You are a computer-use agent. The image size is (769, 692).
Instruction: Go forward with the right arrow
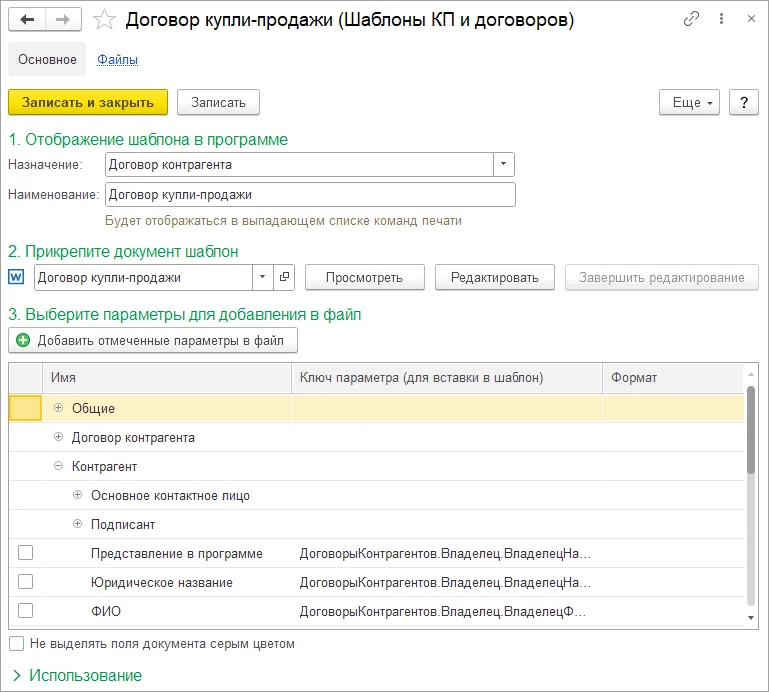(x=63, y=20)
